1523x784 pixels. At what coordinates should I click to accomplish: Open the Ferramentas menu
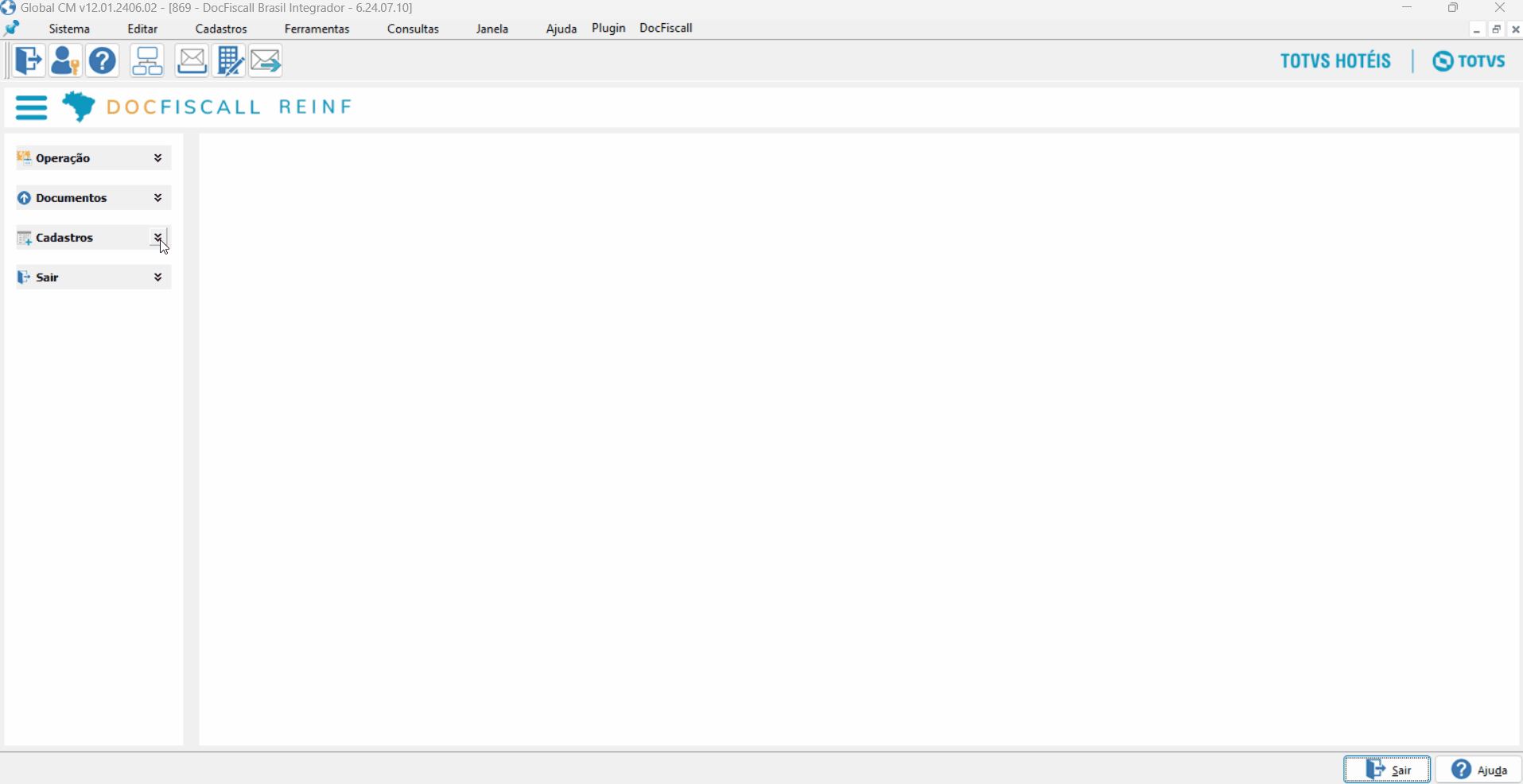(317, 29)
